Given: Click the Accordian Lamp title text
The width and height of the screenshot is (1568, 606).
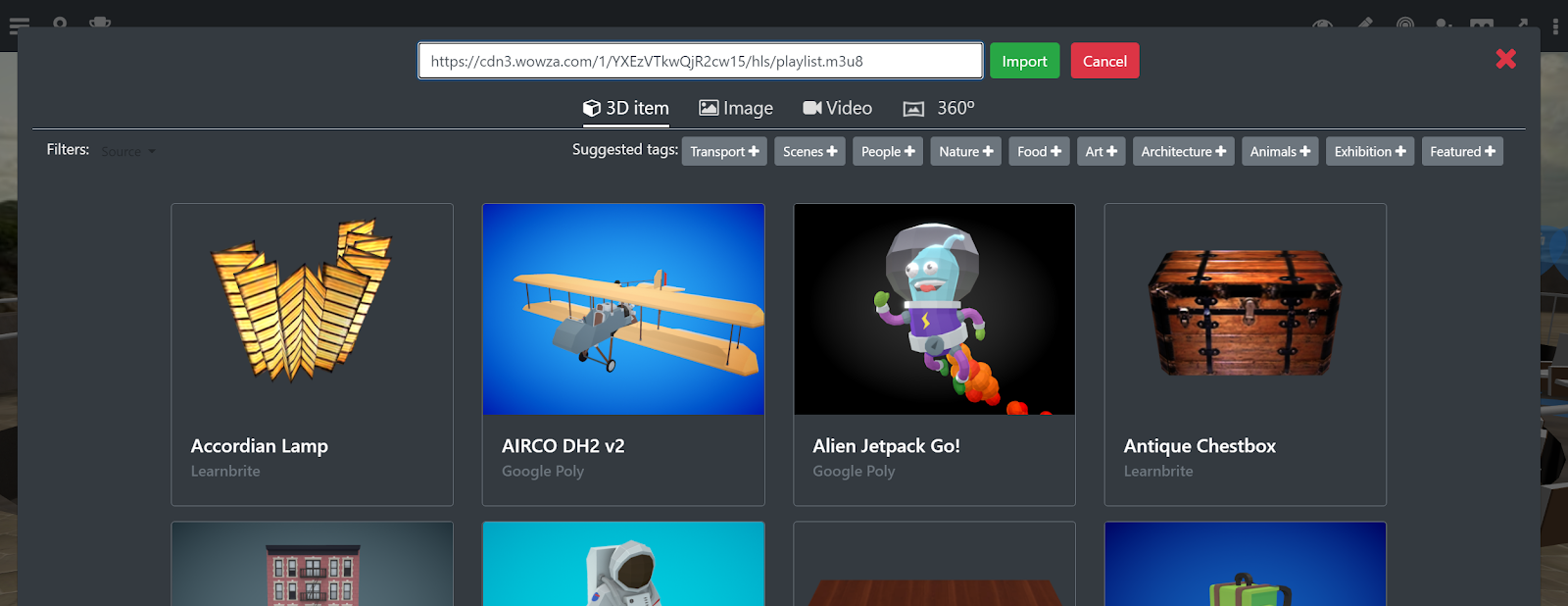Looking at the screenshot, I should coord(260,446).
